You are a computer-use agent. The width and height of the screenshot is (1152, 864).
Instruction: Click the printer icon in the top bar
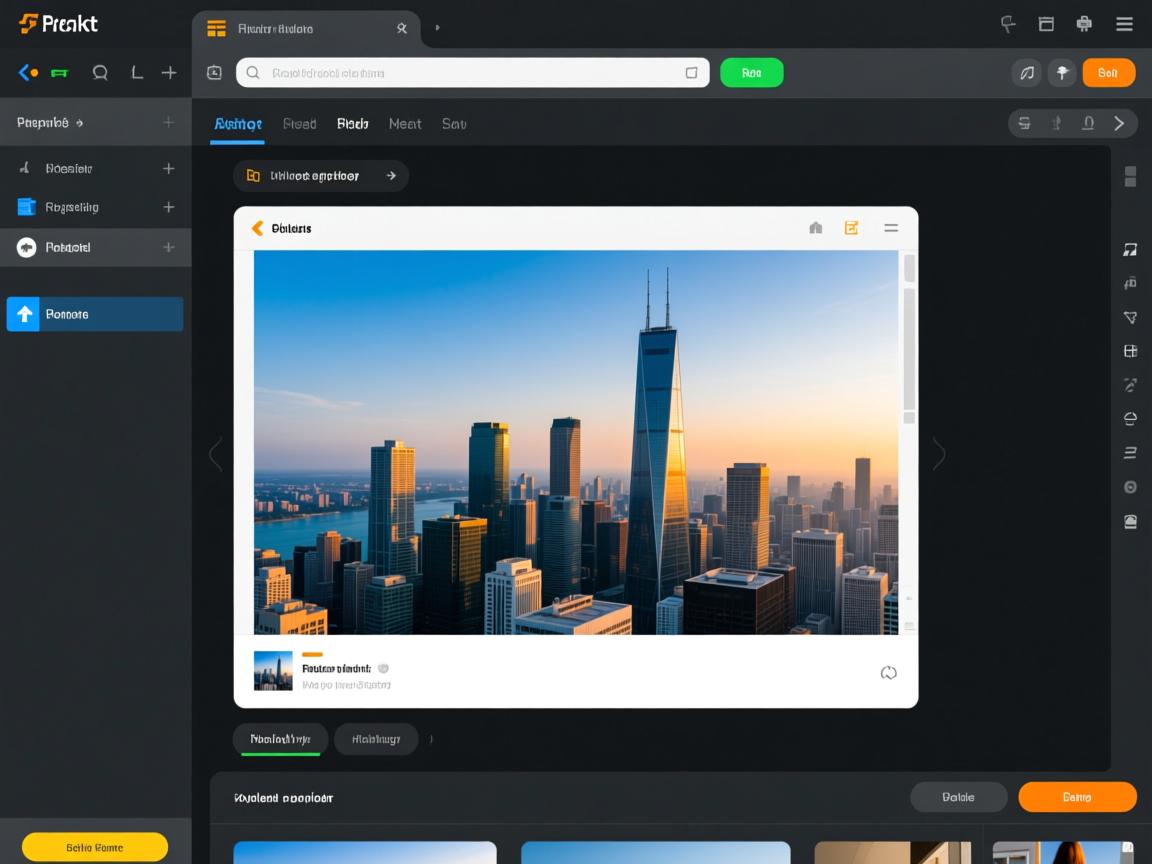[1084, 25]
